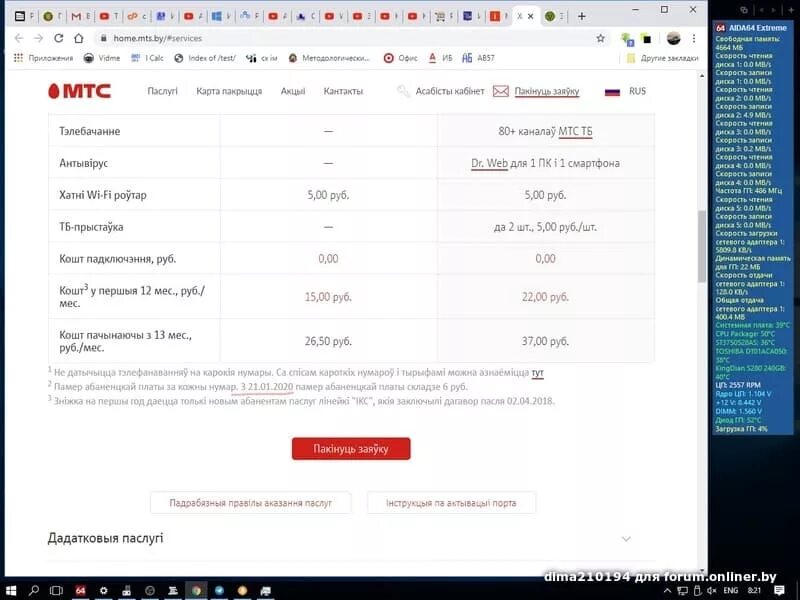Click the ТБ-прыстаўка row label

(x=91, y=227)
